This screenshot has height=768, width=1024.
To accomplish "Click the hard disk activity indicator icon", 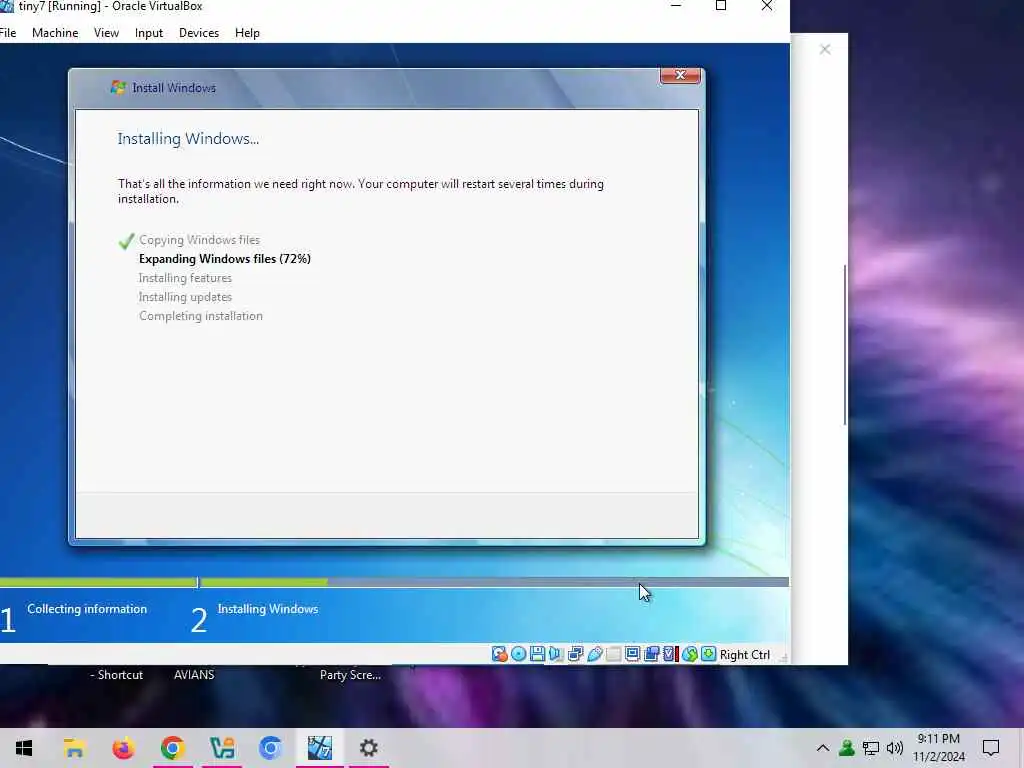I will pos(500,654).
